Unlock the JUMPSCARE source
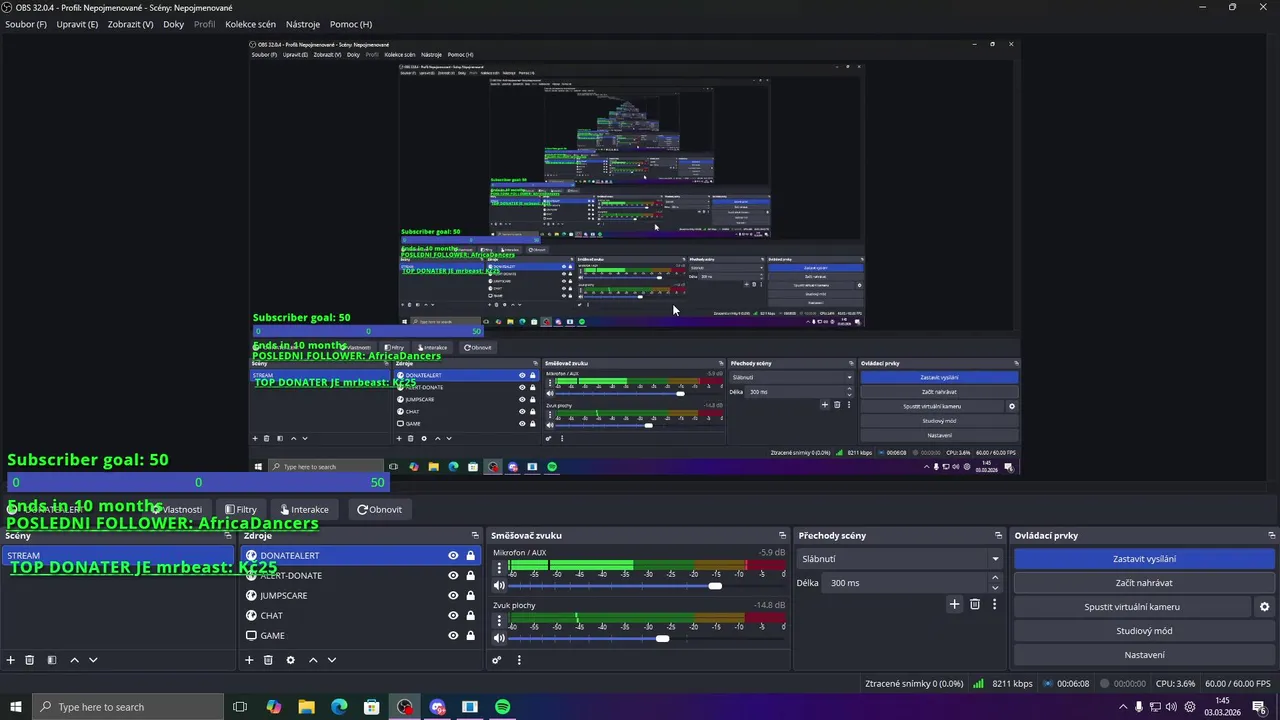The width and height of the screenshot is (1280, 720). click(471, 596)
